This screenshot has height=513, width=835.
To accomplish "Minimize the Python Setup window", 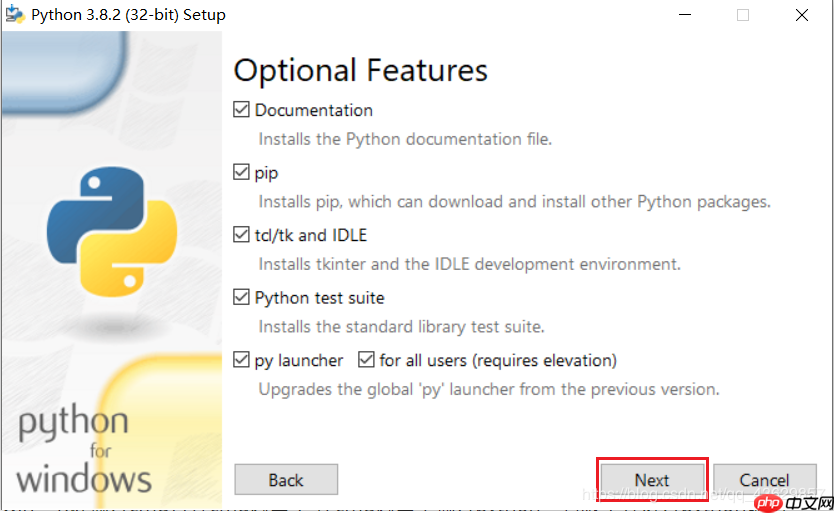I will pyautogui.click(x=685, y=15).
